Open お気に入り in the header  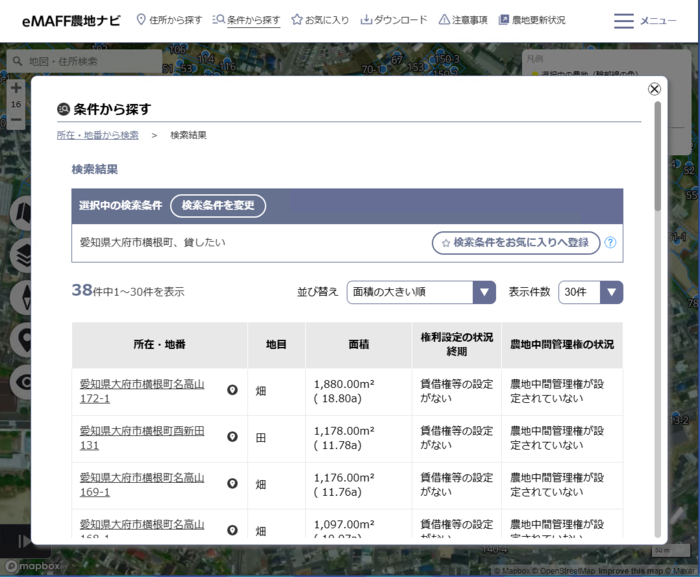[x=320, y=20]
